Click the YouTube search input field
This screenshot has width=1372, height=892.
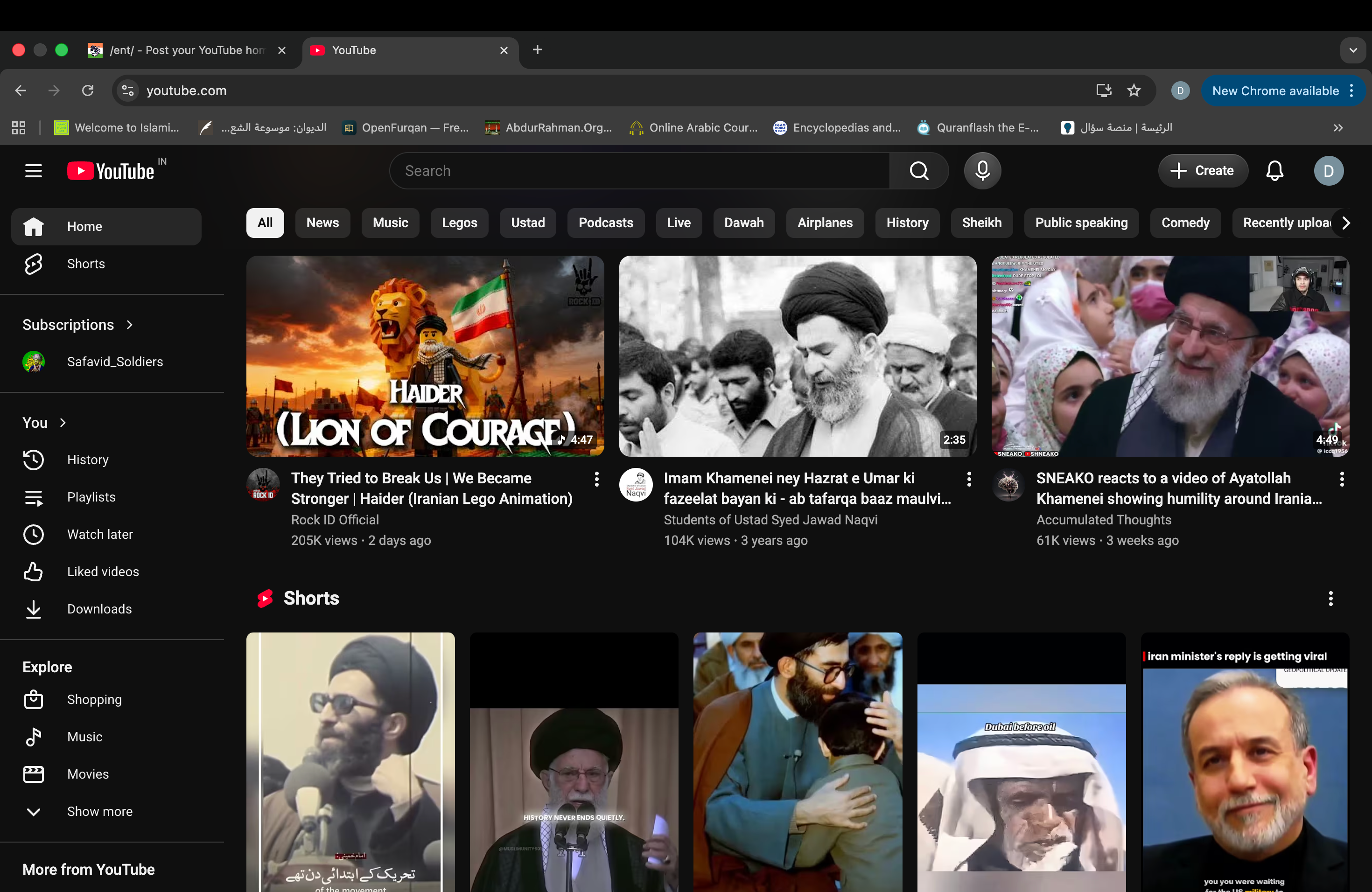coord(640,171)
